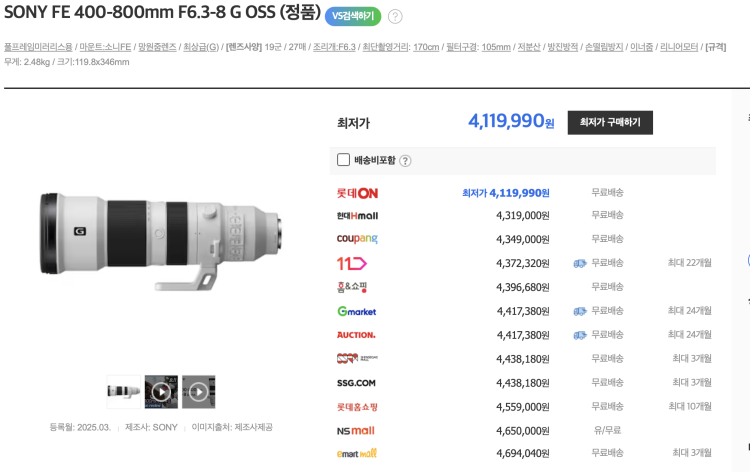Open the AUCTION store logo

click(x=356, y=335)
